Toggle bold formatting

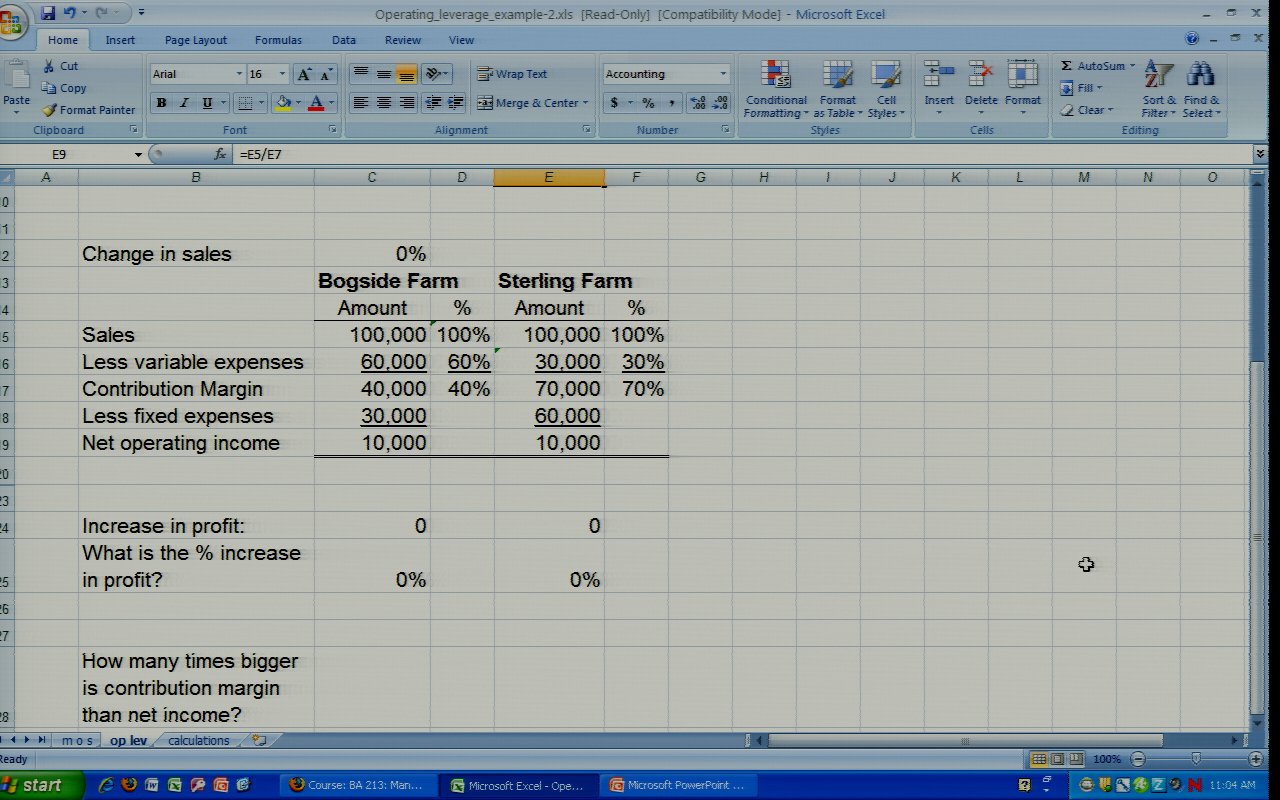coord(161,103)
